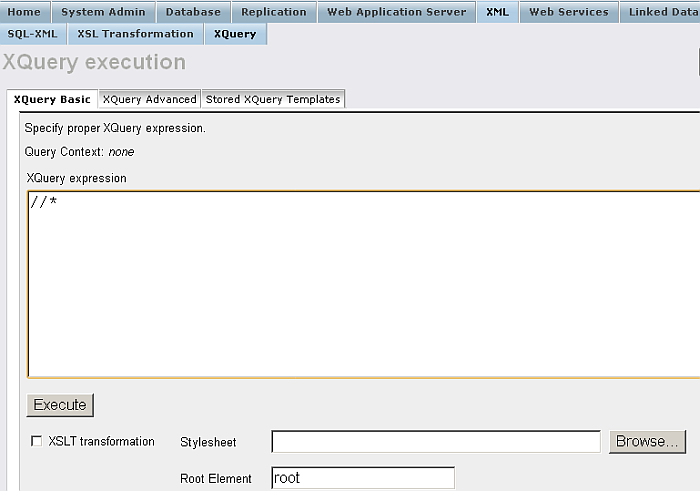Click the 'XQuery execution' heading
Viewport: 700px width, 491px height.
coord(94,62)
